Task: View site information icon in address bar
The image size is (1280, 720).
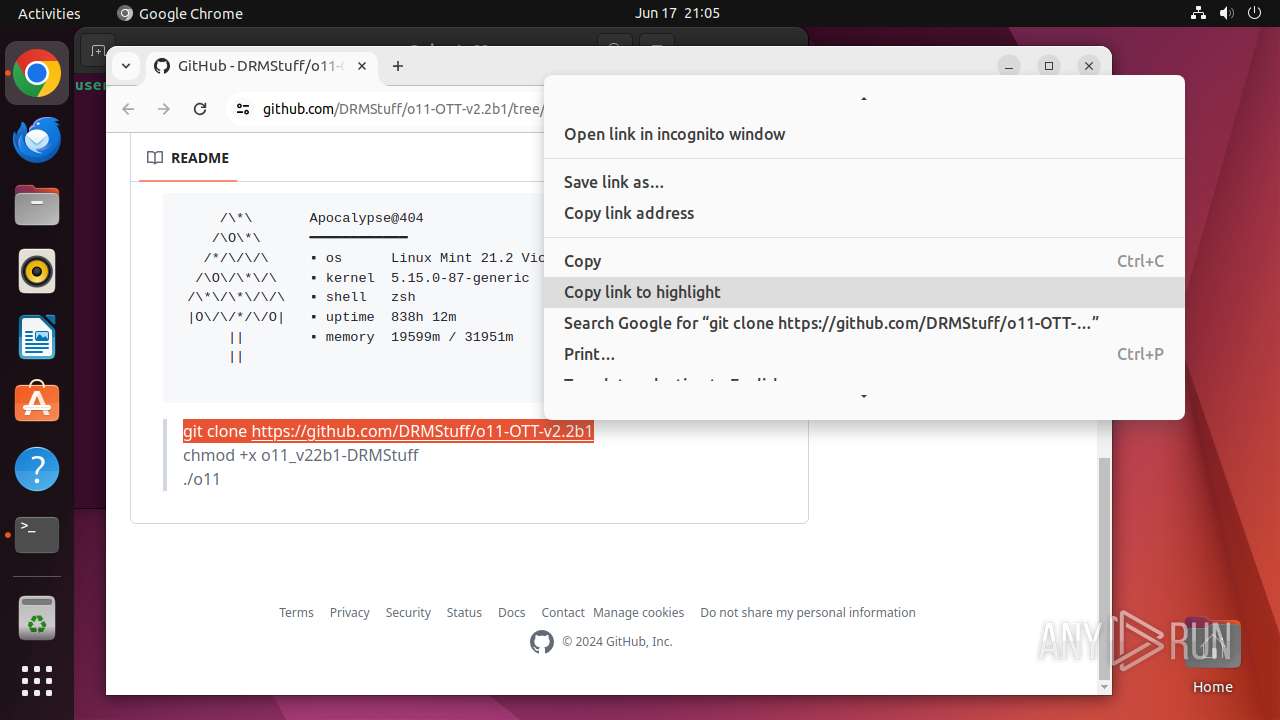Action: [x=243, y=109]
